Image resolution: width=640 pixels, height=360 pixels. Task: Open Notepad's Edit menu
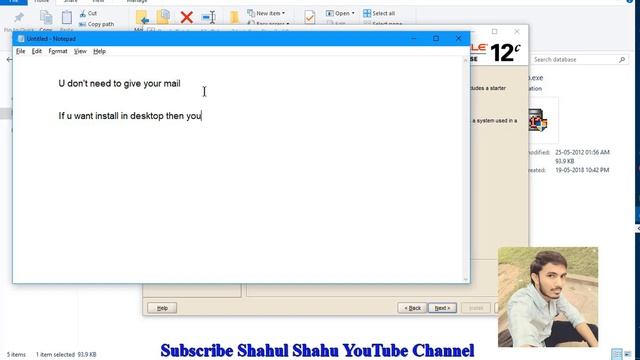click(37, 51)
